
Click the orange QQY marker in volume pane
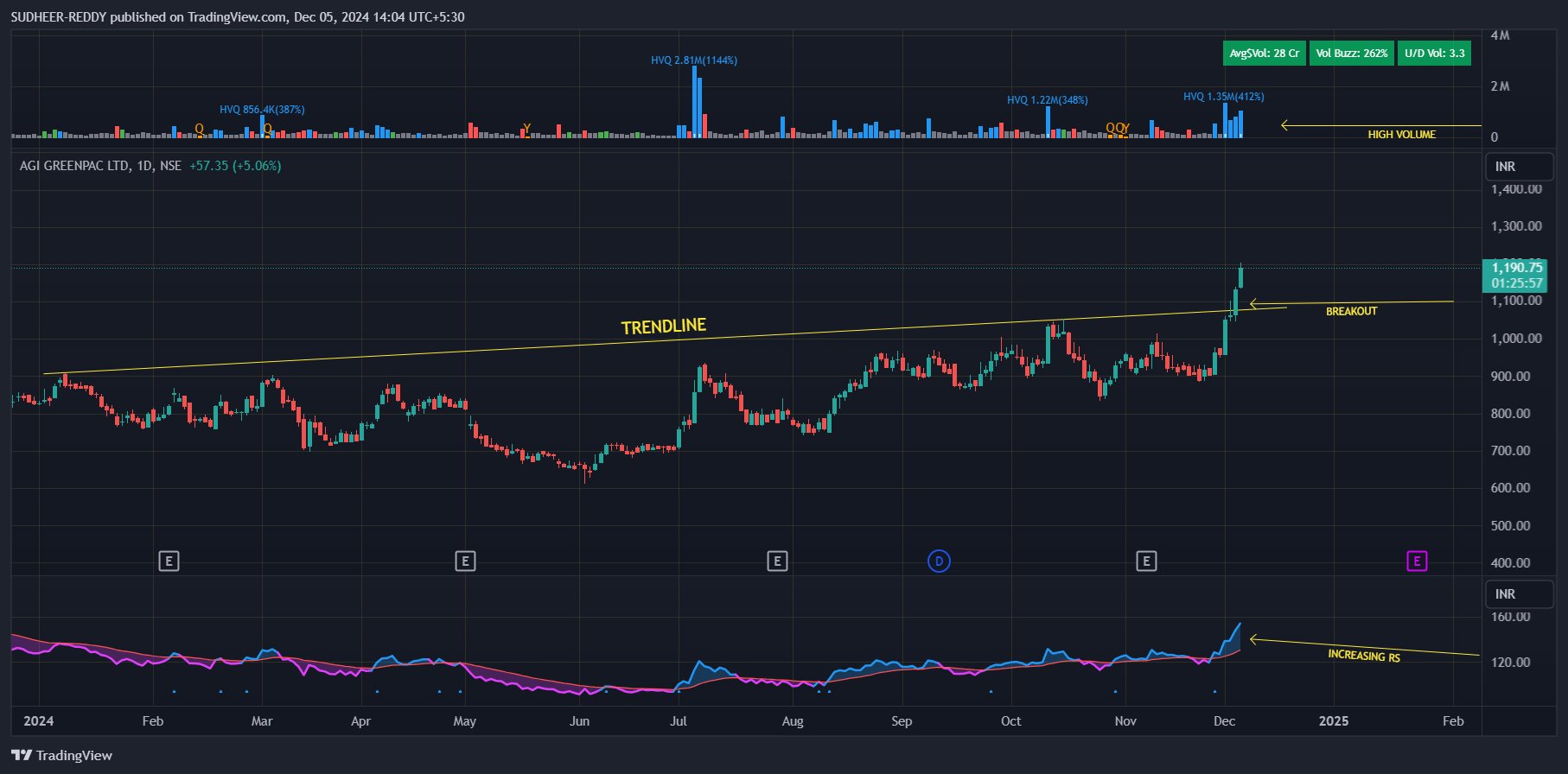click(1118, 128)
